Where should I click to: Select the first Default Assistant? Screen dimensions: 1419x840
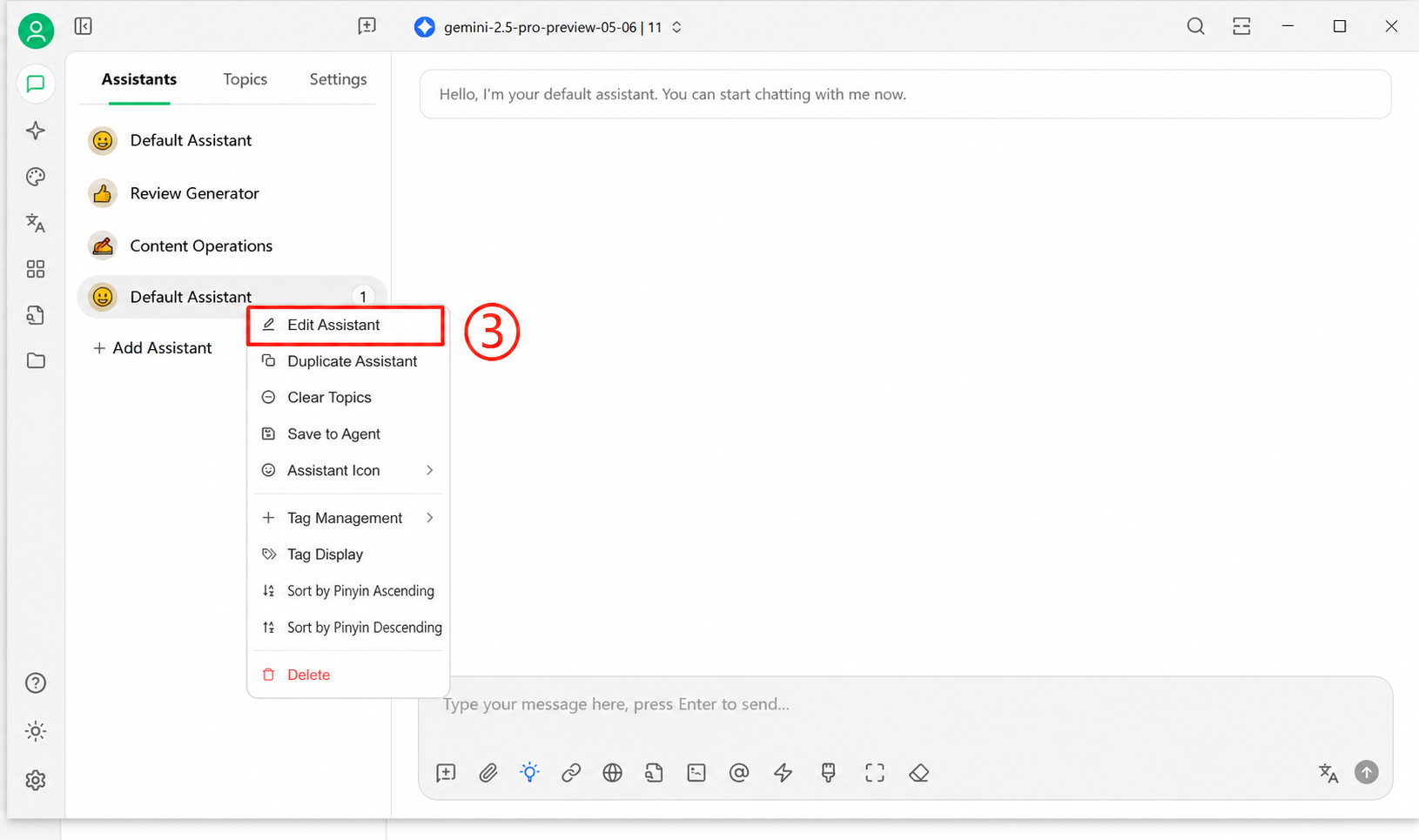click(x=232, y=140)
